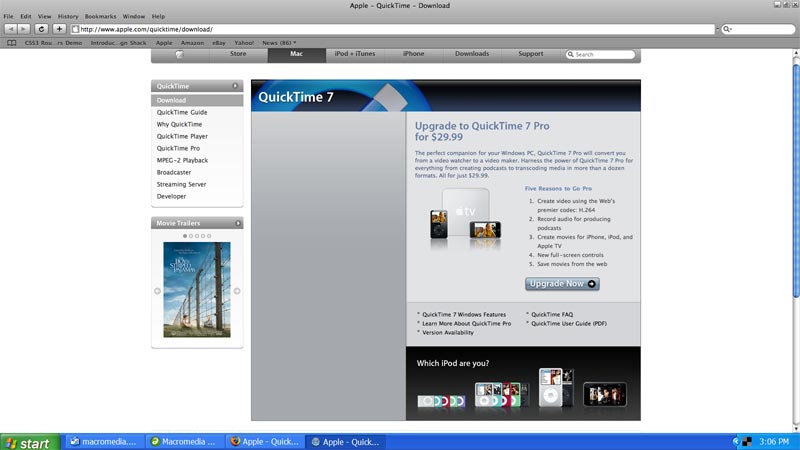
Task: Open Version Availability link
Action: (x=447, y=333)
